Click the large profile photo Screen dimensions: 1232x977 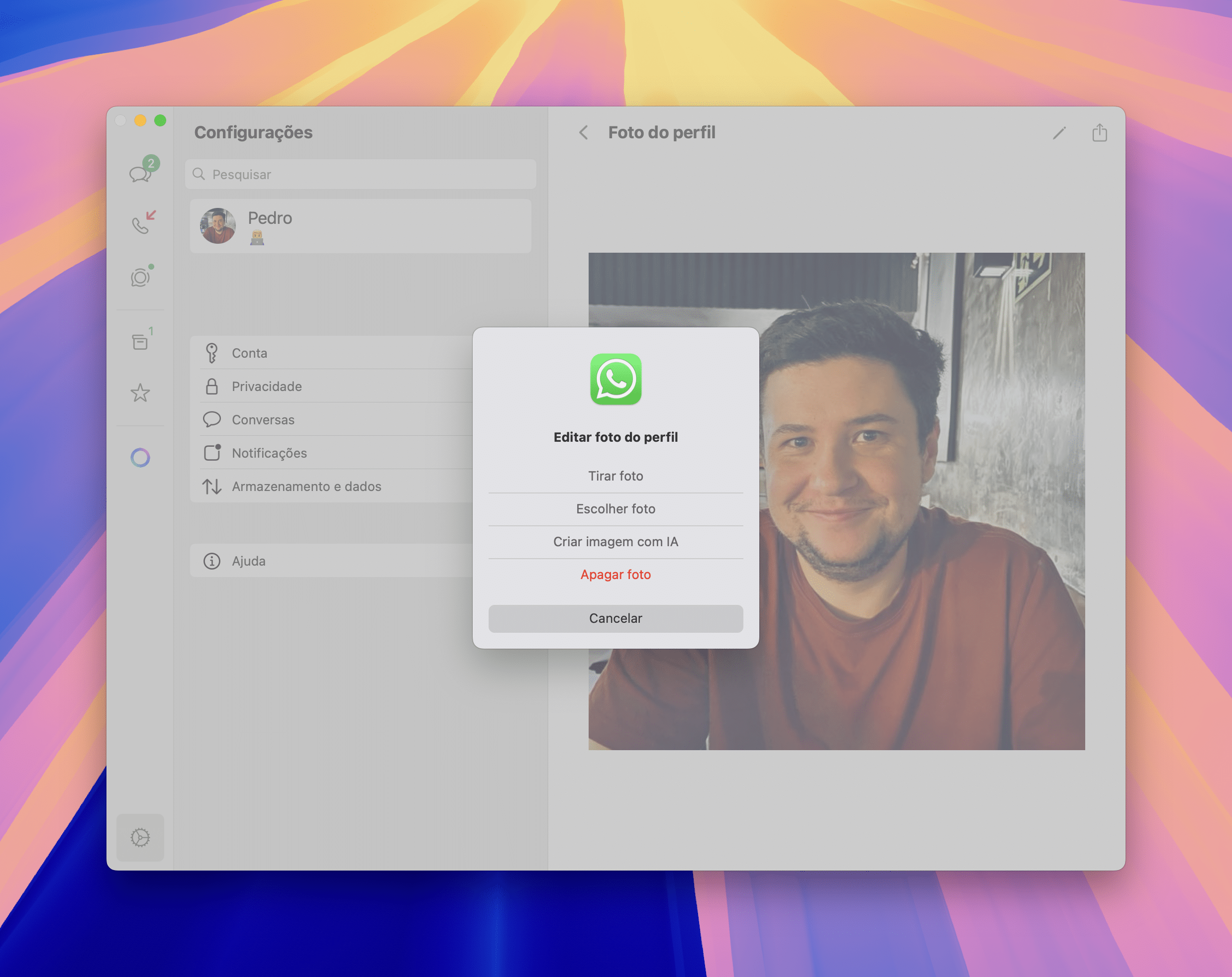pyautogui.click(x=836, y=501)
